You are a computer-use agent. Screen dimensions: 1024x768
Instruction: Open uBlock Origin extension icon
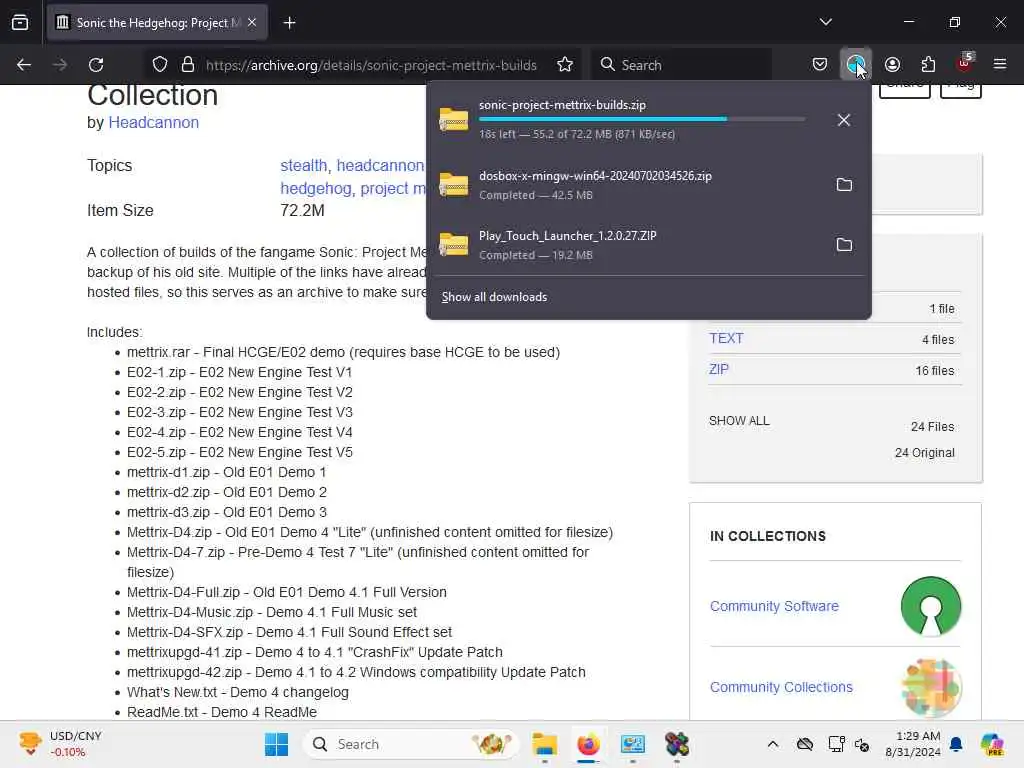tap(965, 63)
